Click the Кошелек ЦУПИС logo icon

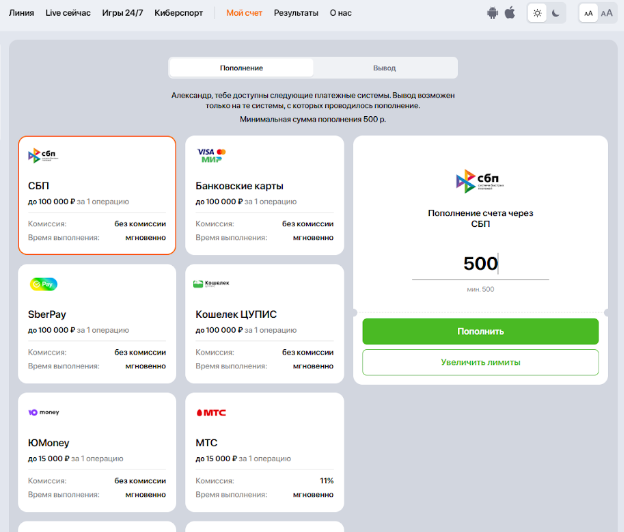coord(211,284)
